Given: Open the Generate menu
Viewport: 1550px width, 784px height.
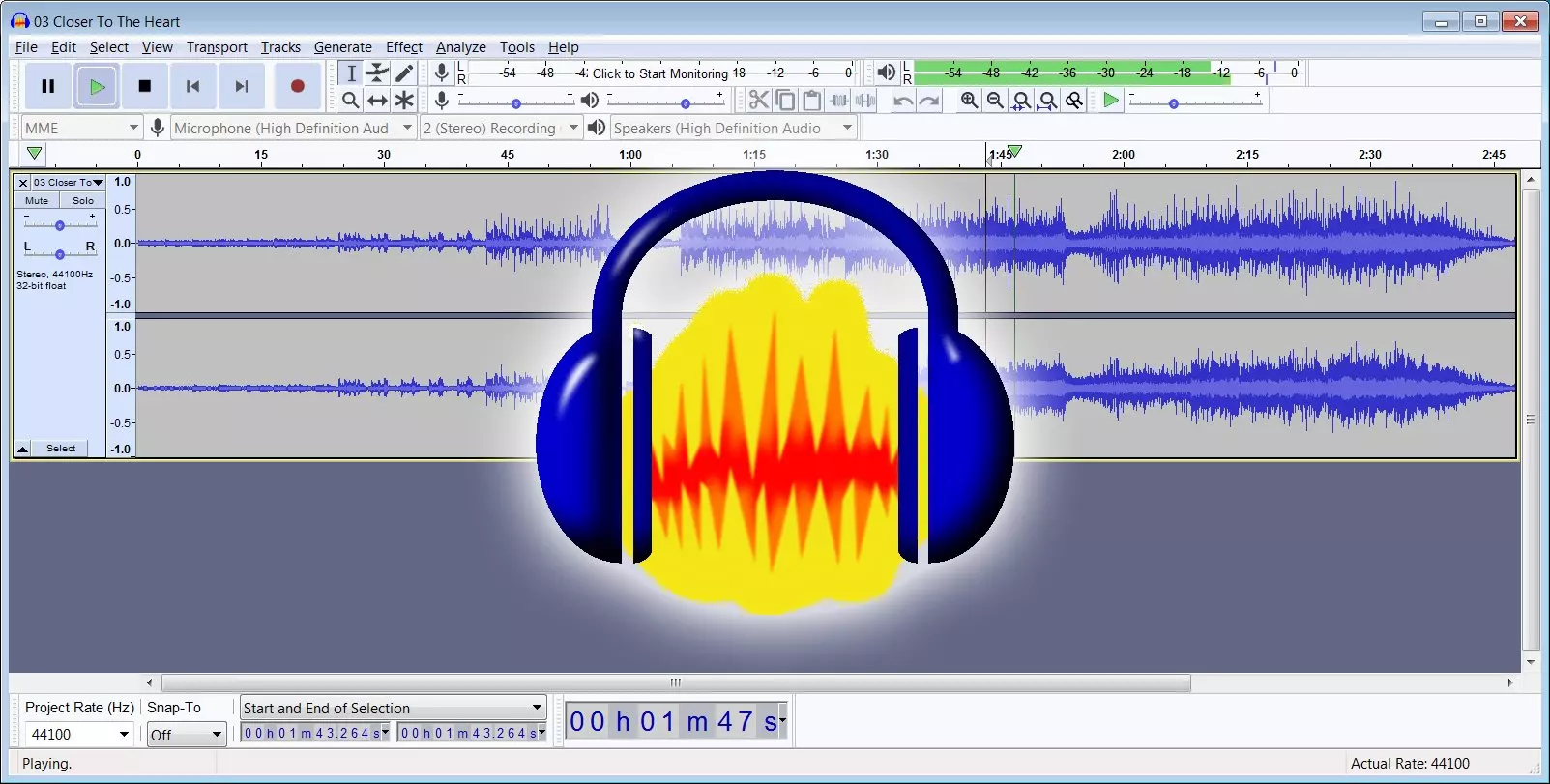Looking at the screenshot, I should click(342, 47).
